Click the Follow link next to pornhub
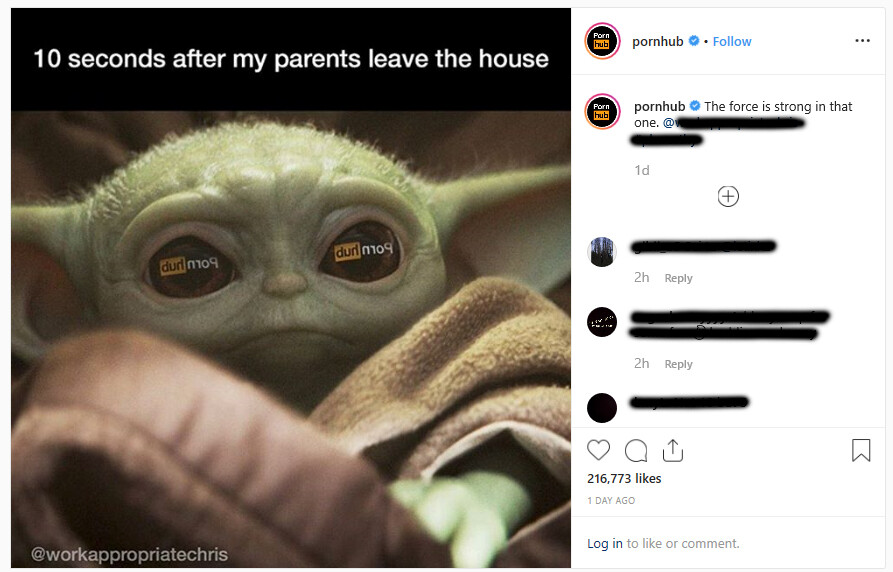Viewport: 893px width, 572px height. [732, 42]
